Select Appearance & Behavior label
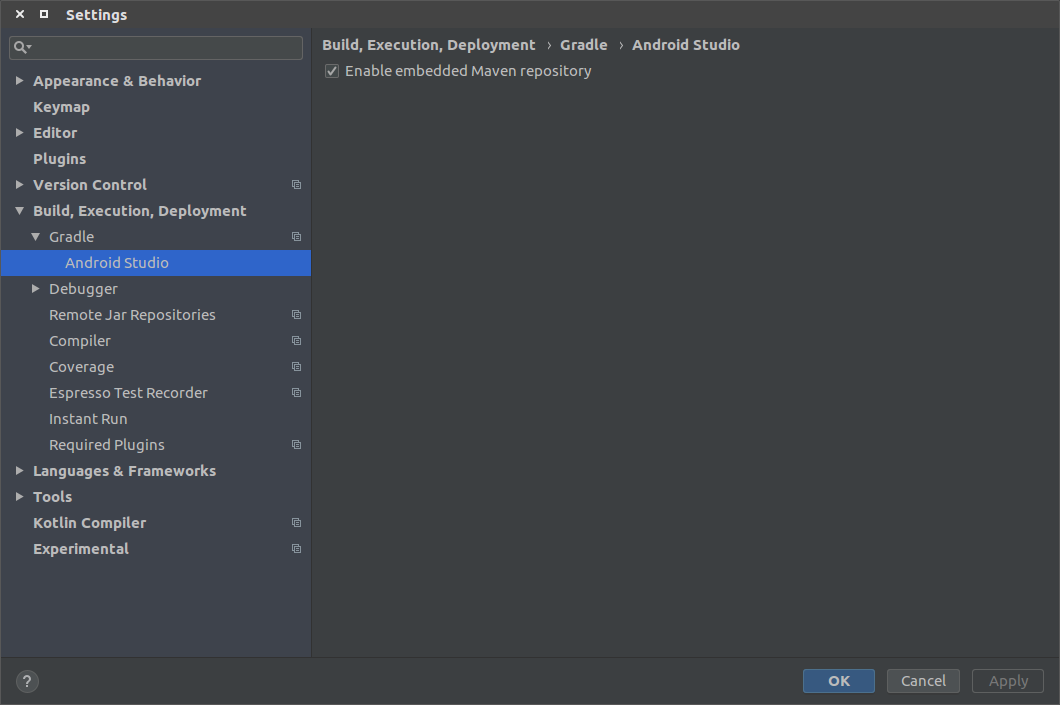 (117, 81)
